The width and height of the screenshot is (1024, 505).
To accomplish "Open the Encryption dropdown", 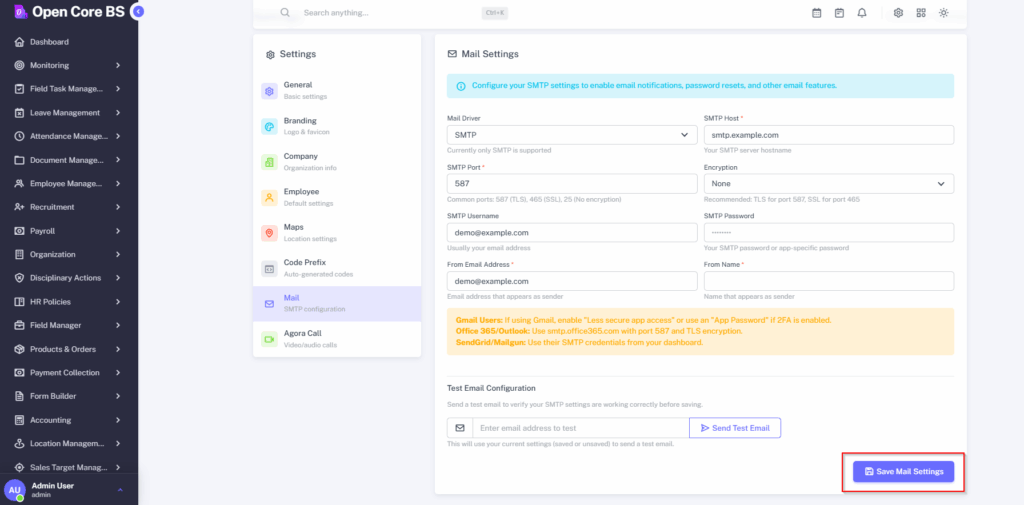I will pyautogui.click(x=828, y=184).
